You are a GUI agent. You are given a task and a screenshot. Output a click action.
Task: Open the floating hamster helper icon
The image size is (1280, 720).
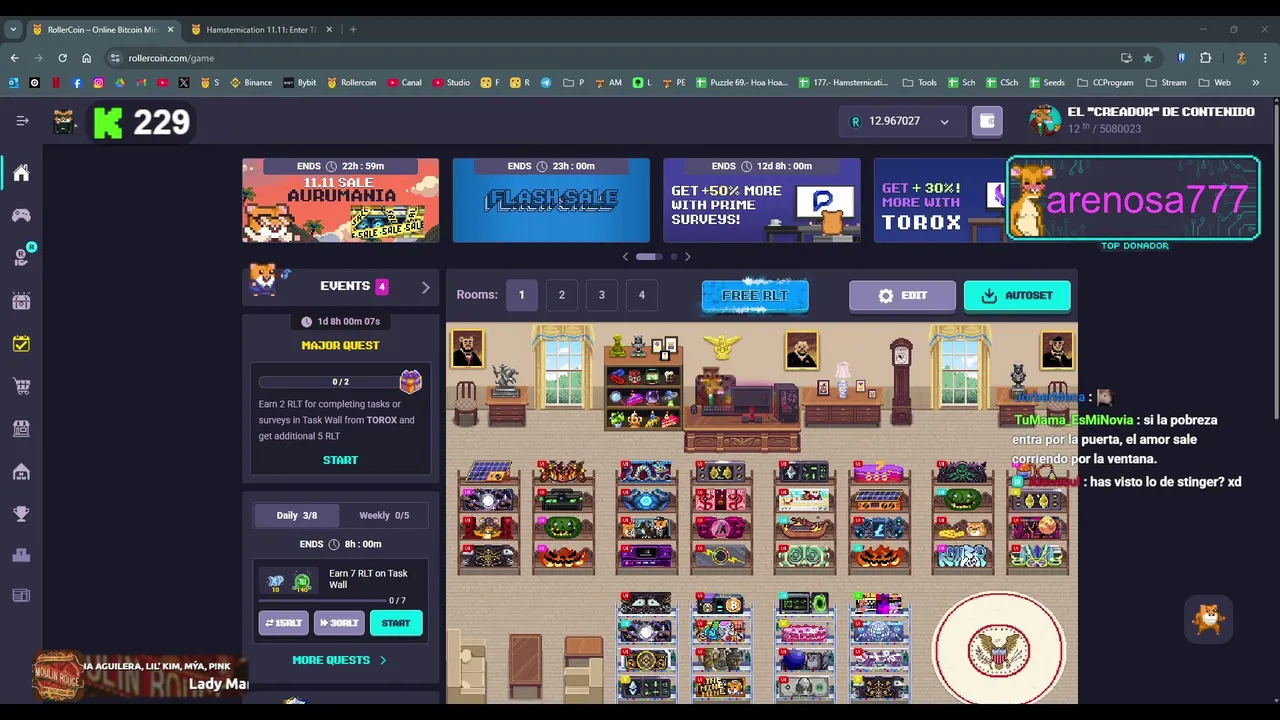point(1209,620)
